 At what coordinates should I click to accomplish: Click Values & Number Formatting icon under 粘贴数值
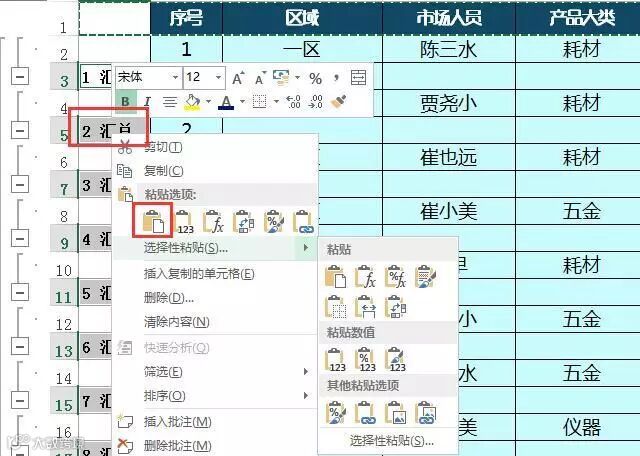[365, 359]
